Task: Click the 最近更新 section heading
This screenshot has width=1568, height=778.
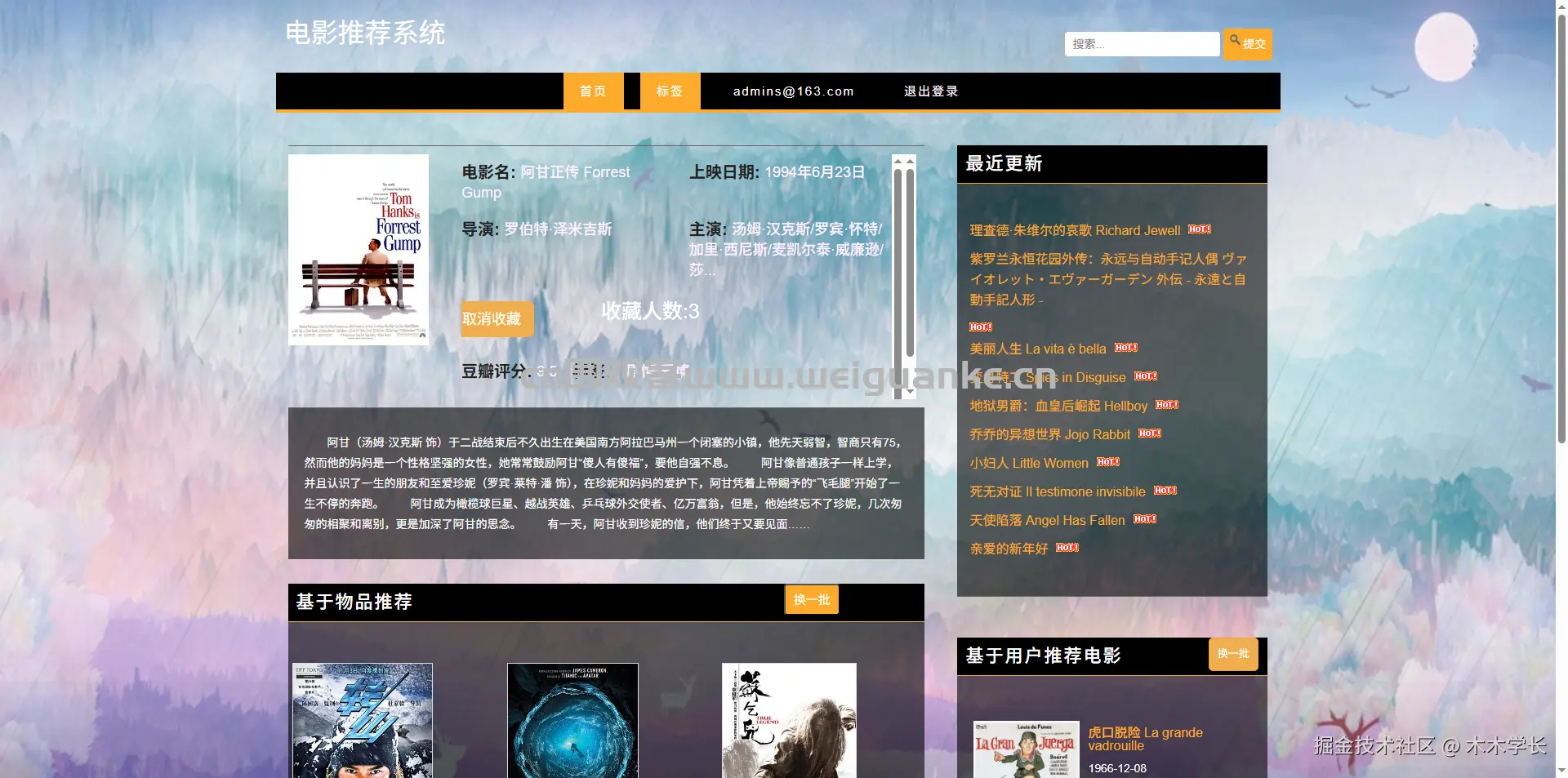Action: pyautogui.click(x=1004, y=164)
